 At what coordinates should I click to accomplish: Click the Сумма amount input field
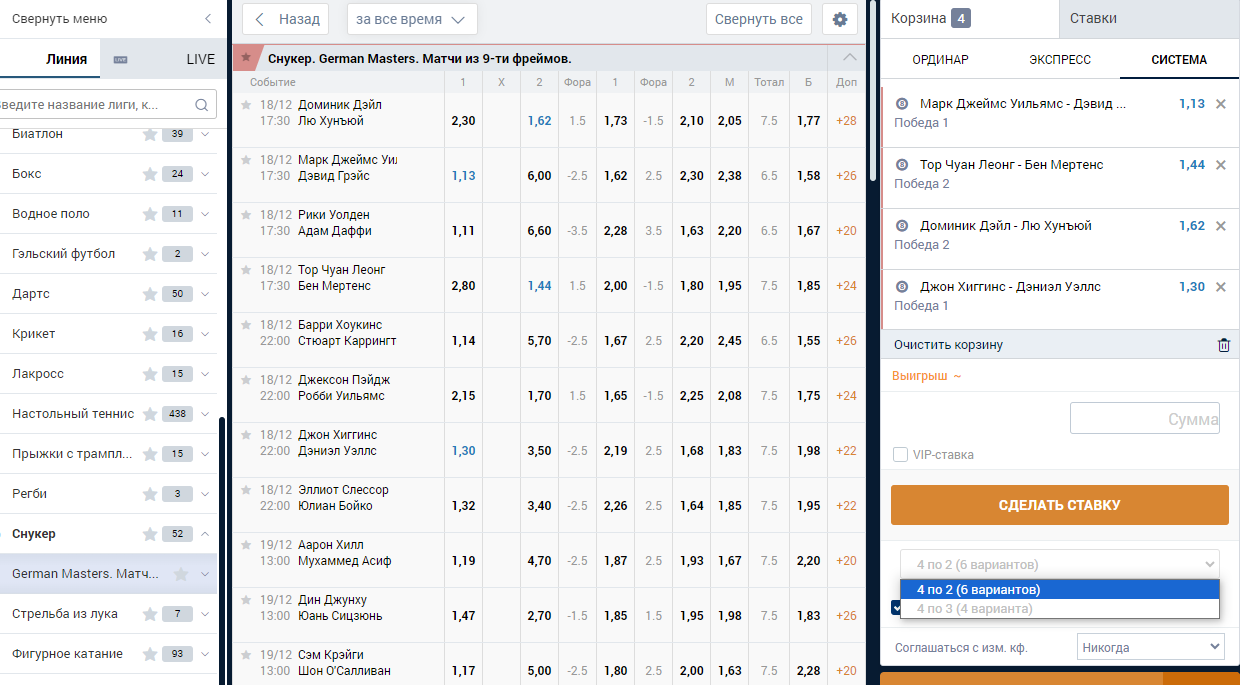pyautogui.click(x=1145, y=419)
